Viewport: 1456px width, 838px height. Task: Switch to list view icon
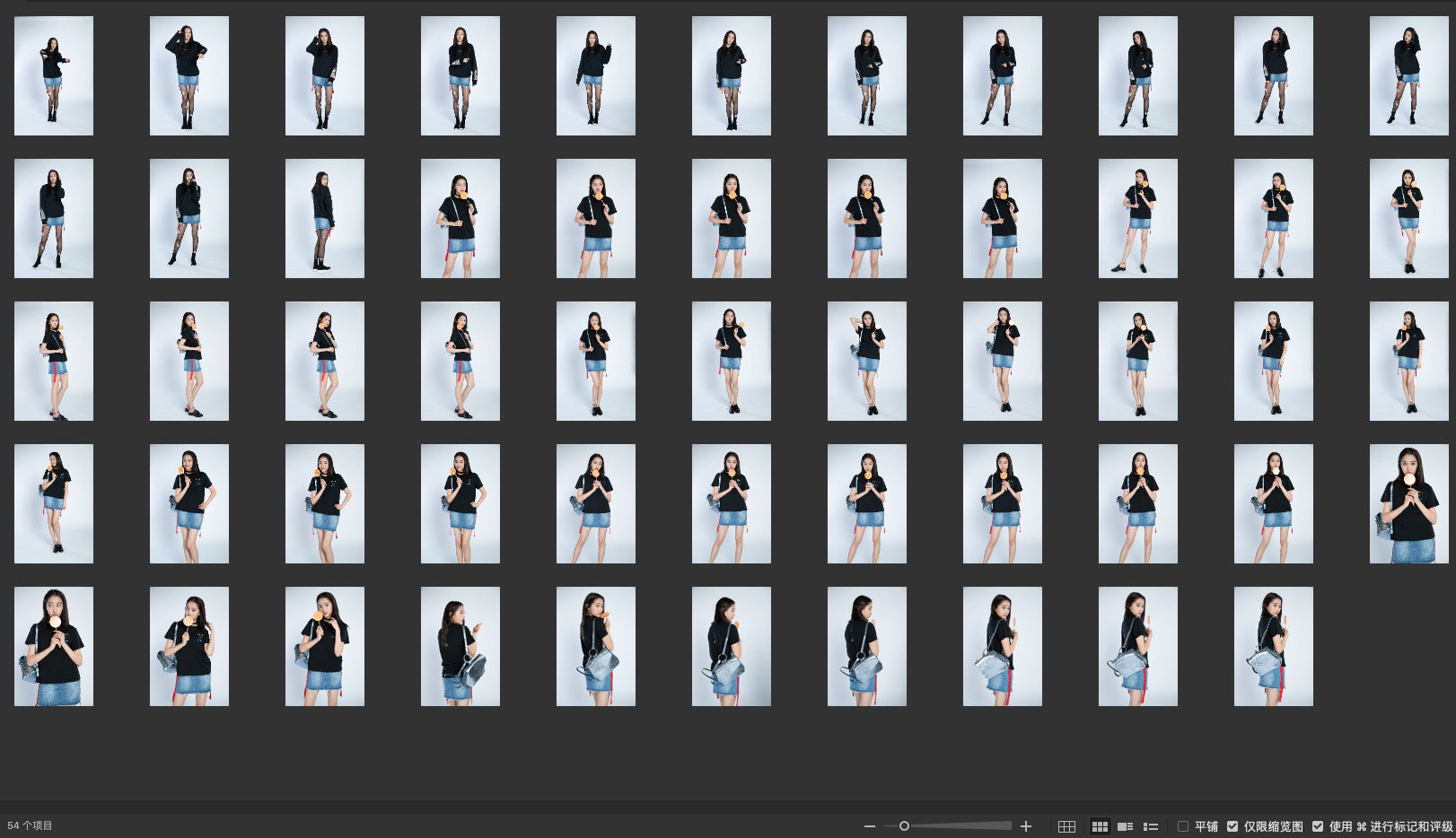tap(1151, 826)
